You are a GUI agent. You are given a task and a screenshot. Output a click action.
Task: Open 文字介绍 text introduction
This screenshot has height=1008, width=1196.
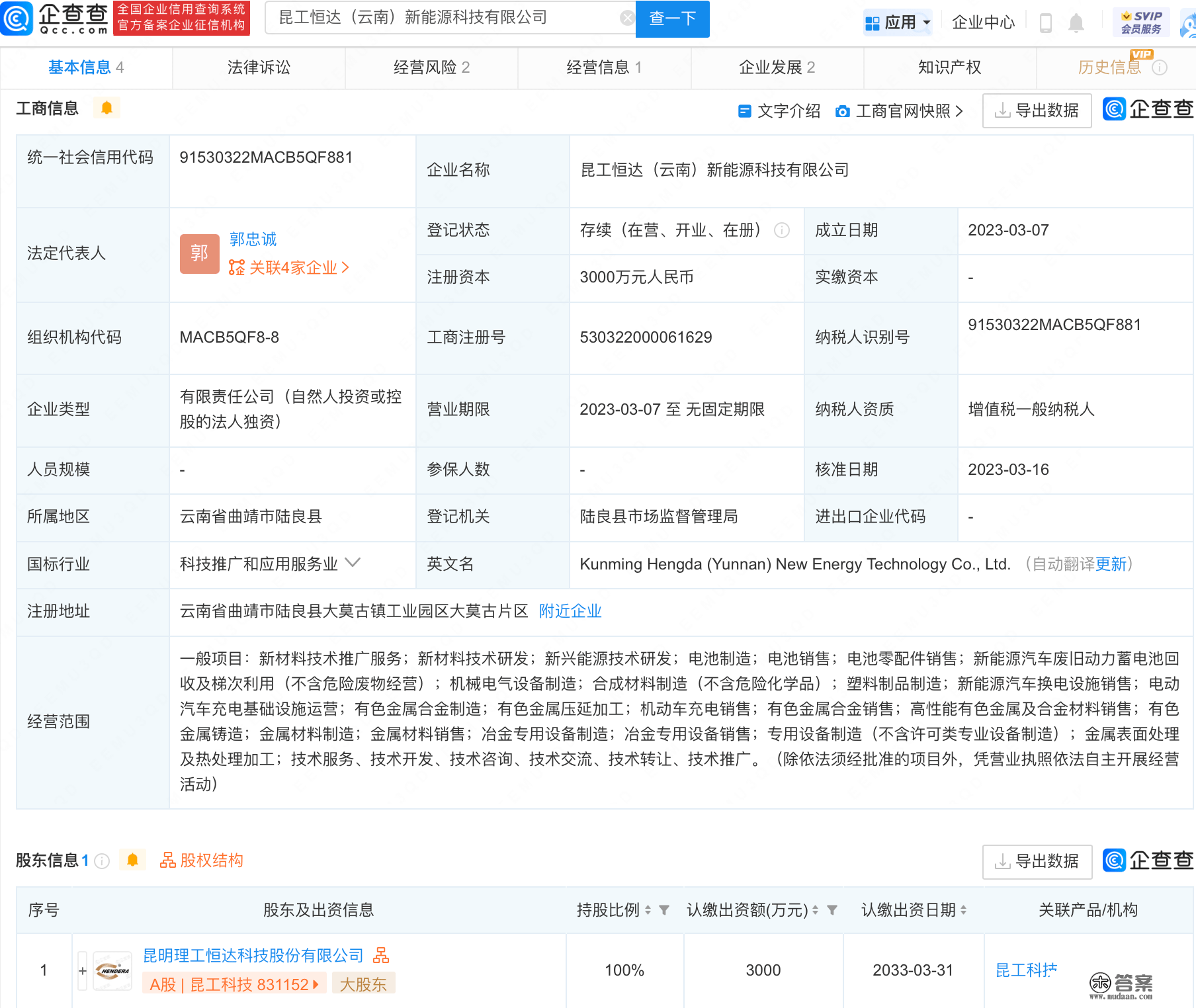coord(779,111)
